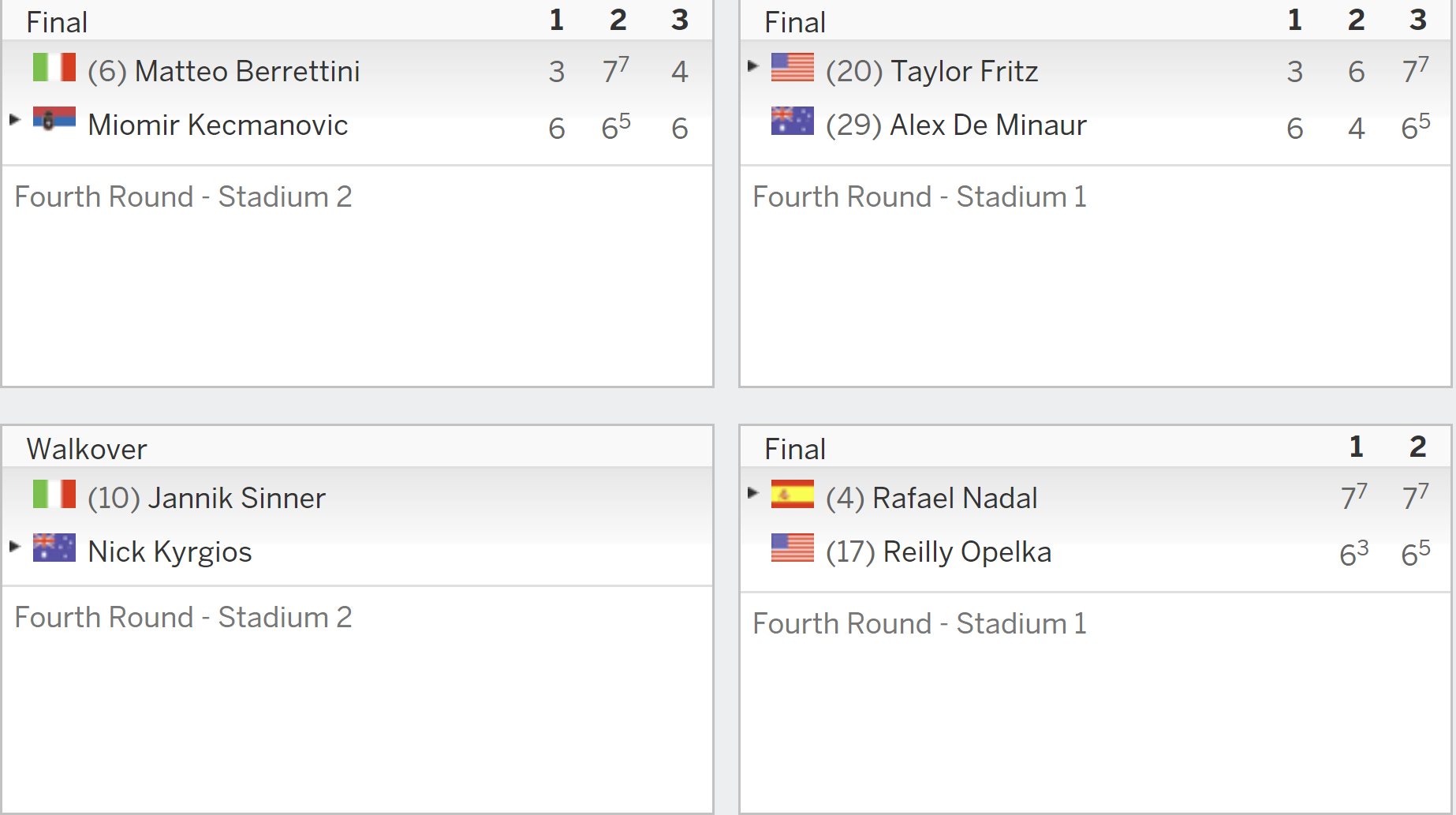Click Australia flag beside Nick Kyrgios
Viewport: 1456px width, 815px height.
tap(54, 548)
